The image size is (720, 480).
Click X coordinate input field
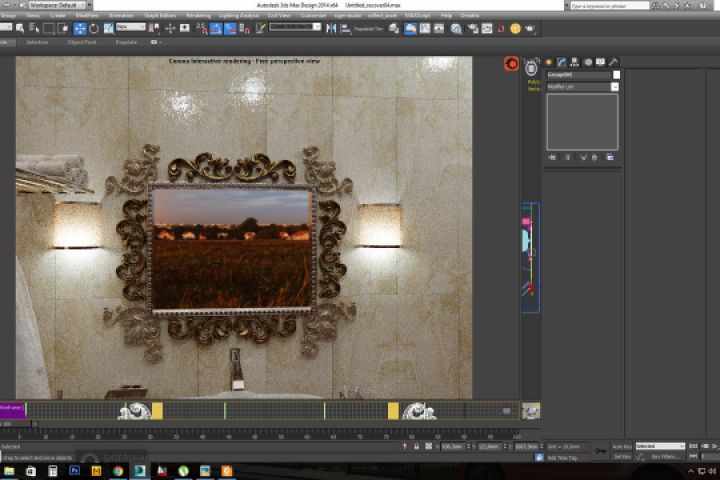click(x=452, y=446)
